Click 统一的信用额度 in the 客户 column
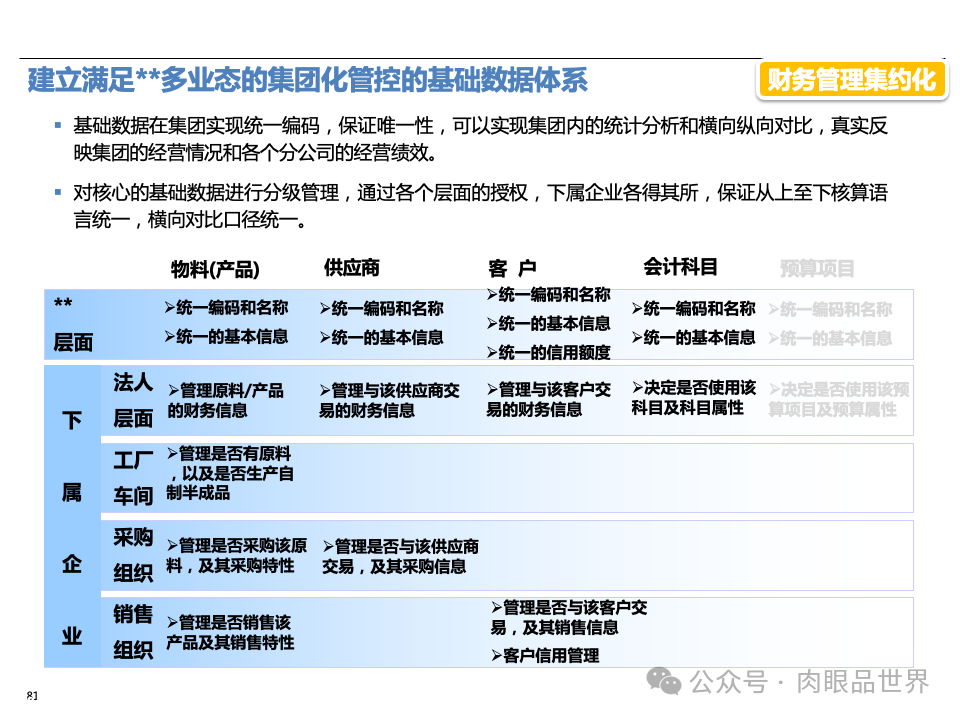This screenshot has height=720, width=960. pos(549,352)
